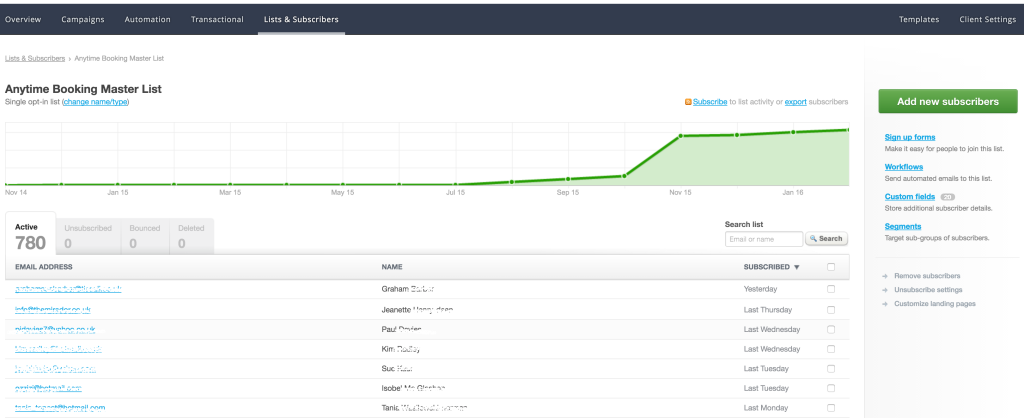Screen dimensions: 1024x418
Task: Tick the checkbox in Sue's row
Action: click(831, 368)
